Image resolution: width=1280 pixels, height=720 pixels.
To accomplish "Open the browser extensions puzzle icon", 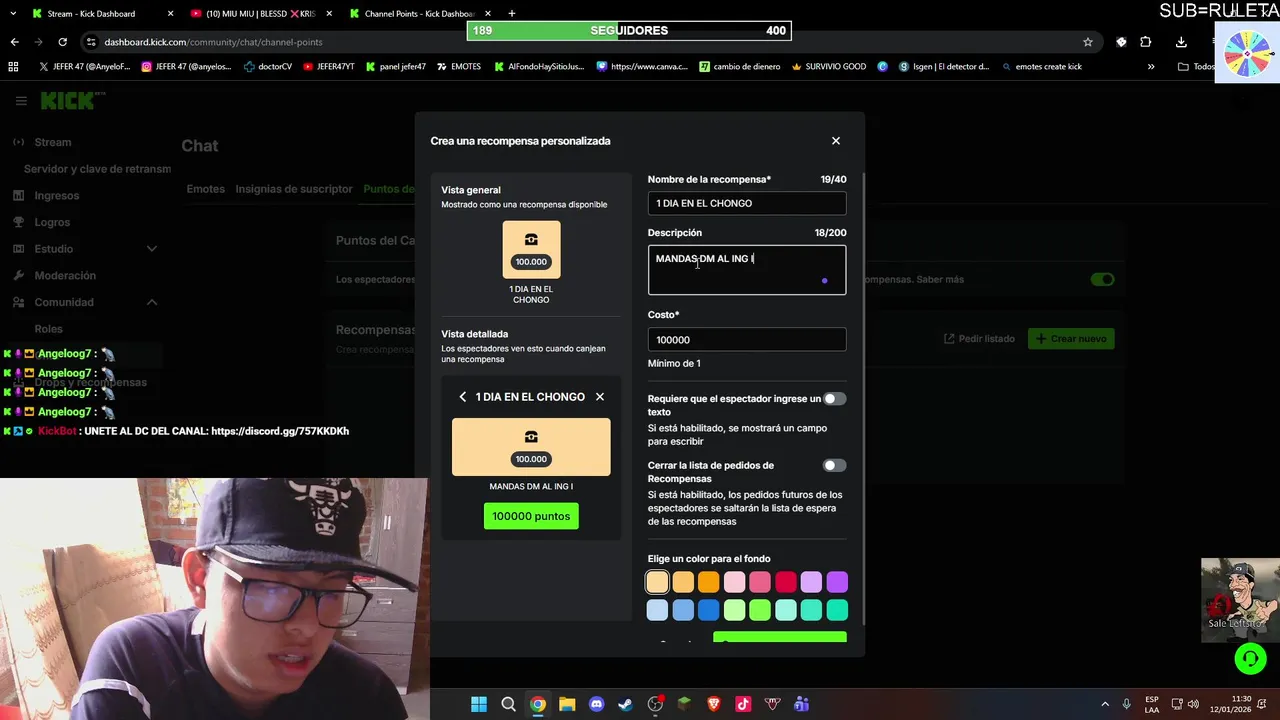I will (x=1146, y=42).
